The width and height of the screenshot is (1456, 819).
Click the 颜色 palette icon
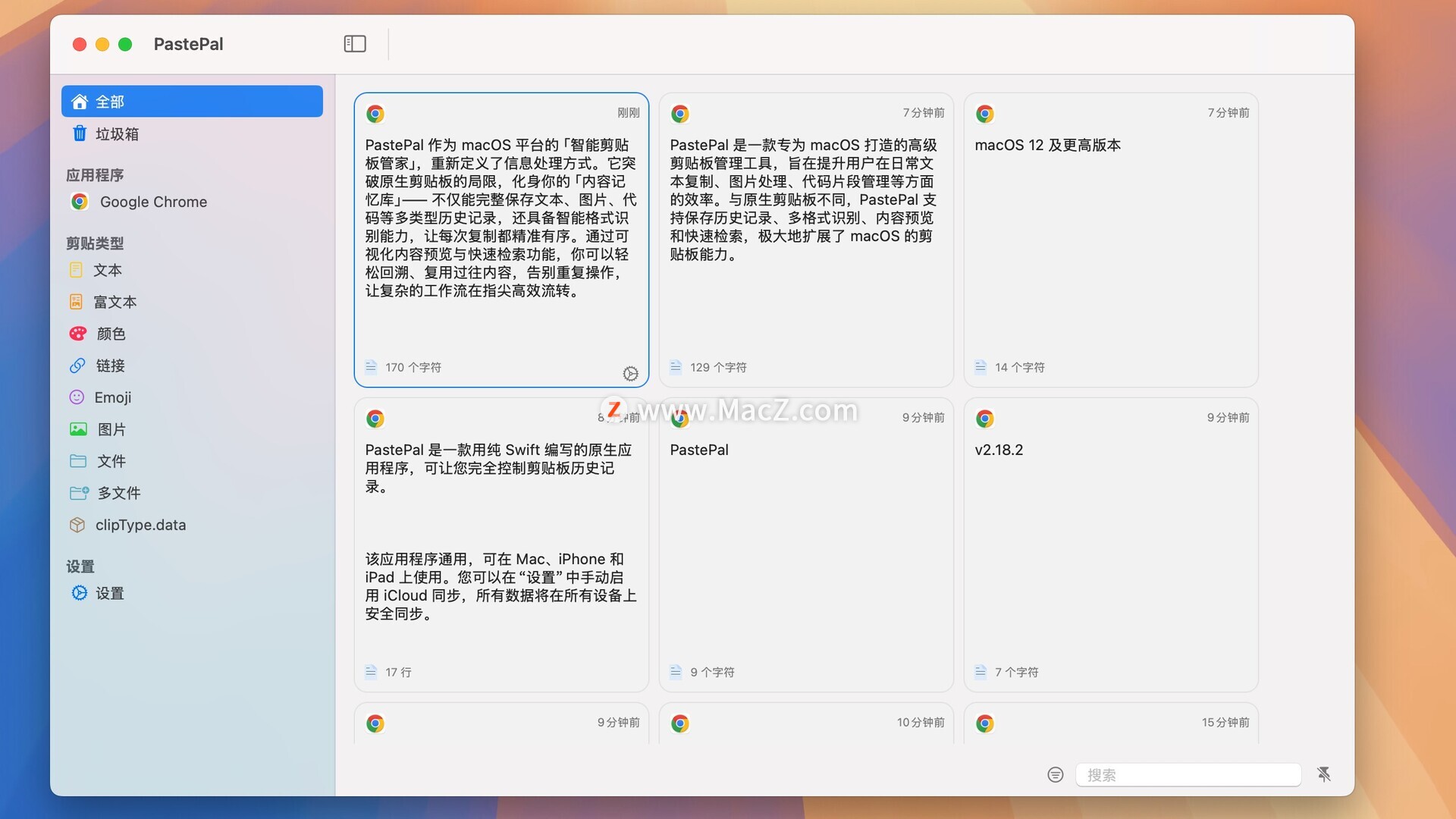78,334
